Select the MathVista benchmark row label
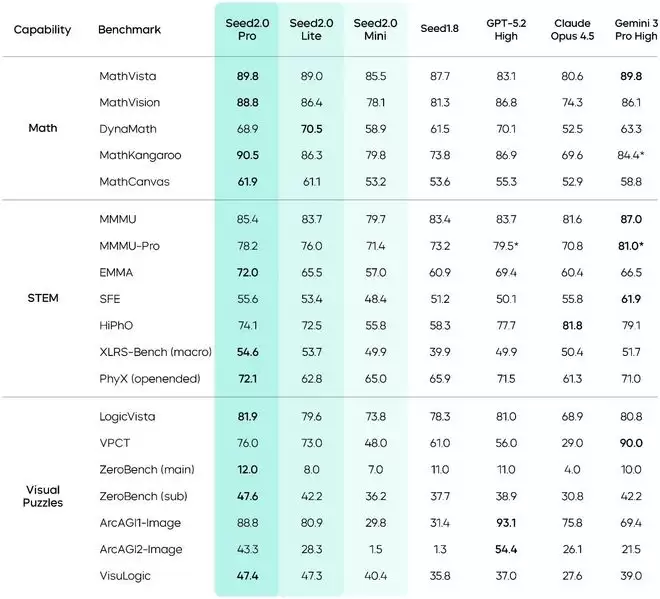The height and width of the screenshot is (599, 660). [x=128, y=76]
